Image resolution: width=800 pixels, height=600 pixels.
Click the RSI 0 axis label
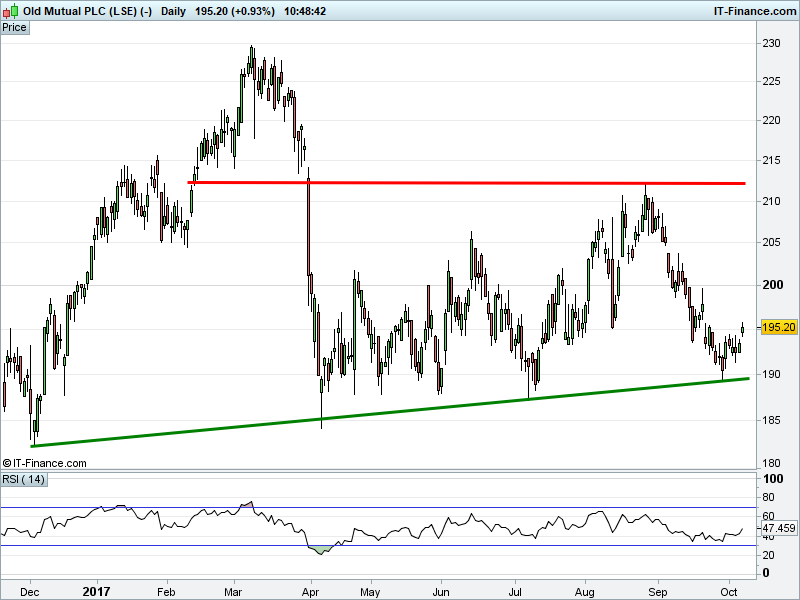coord(766,573)
